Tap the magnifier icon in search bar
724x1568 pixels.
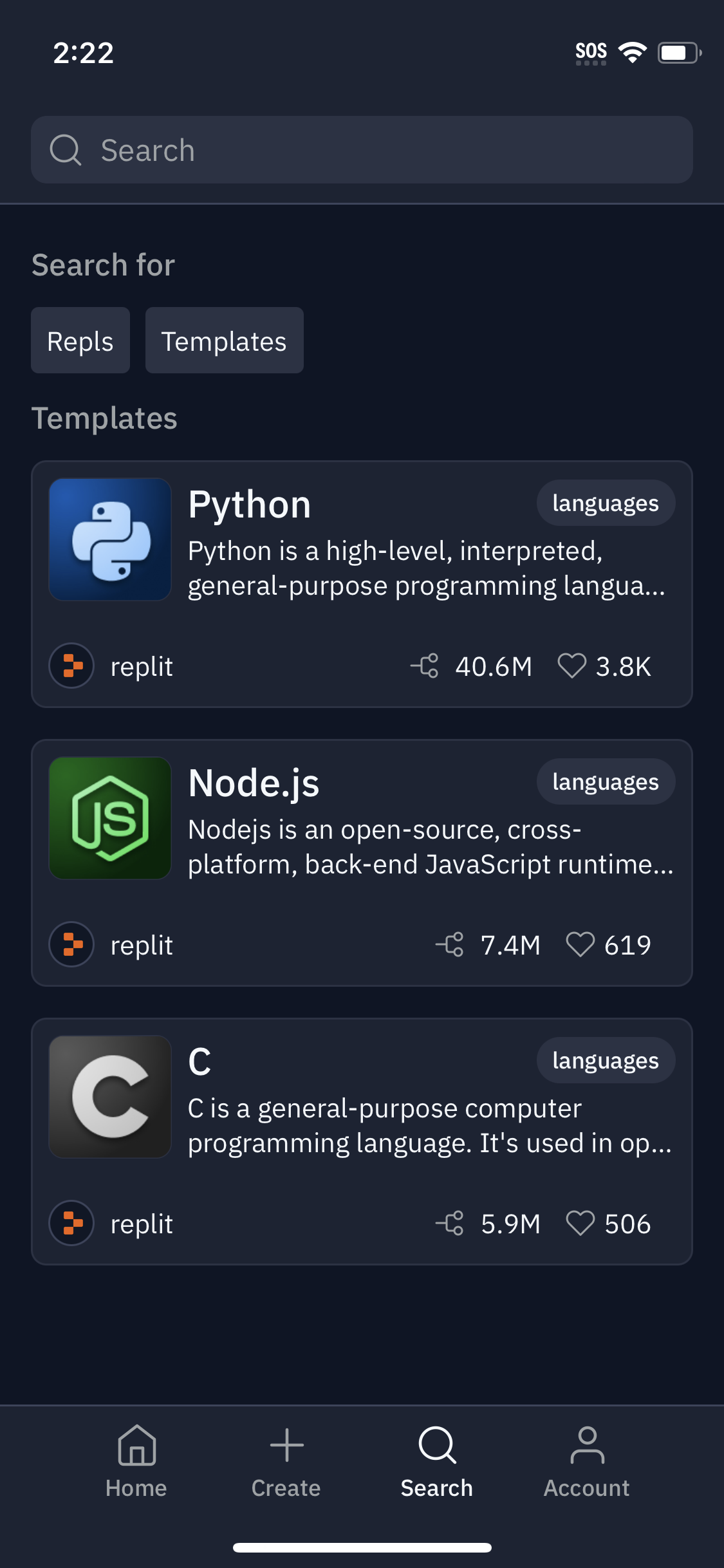tap(65, 150)
